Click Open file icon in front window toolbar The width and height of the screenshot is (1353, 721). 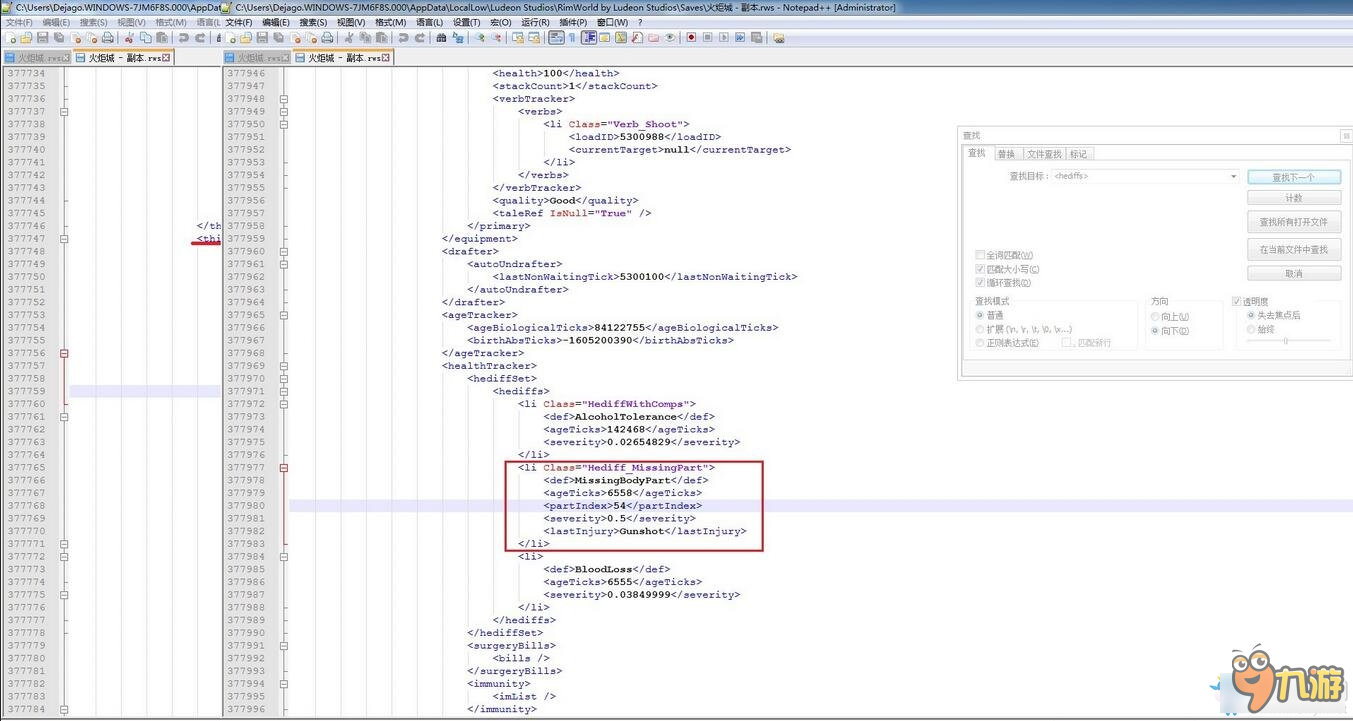click(246, 38)
